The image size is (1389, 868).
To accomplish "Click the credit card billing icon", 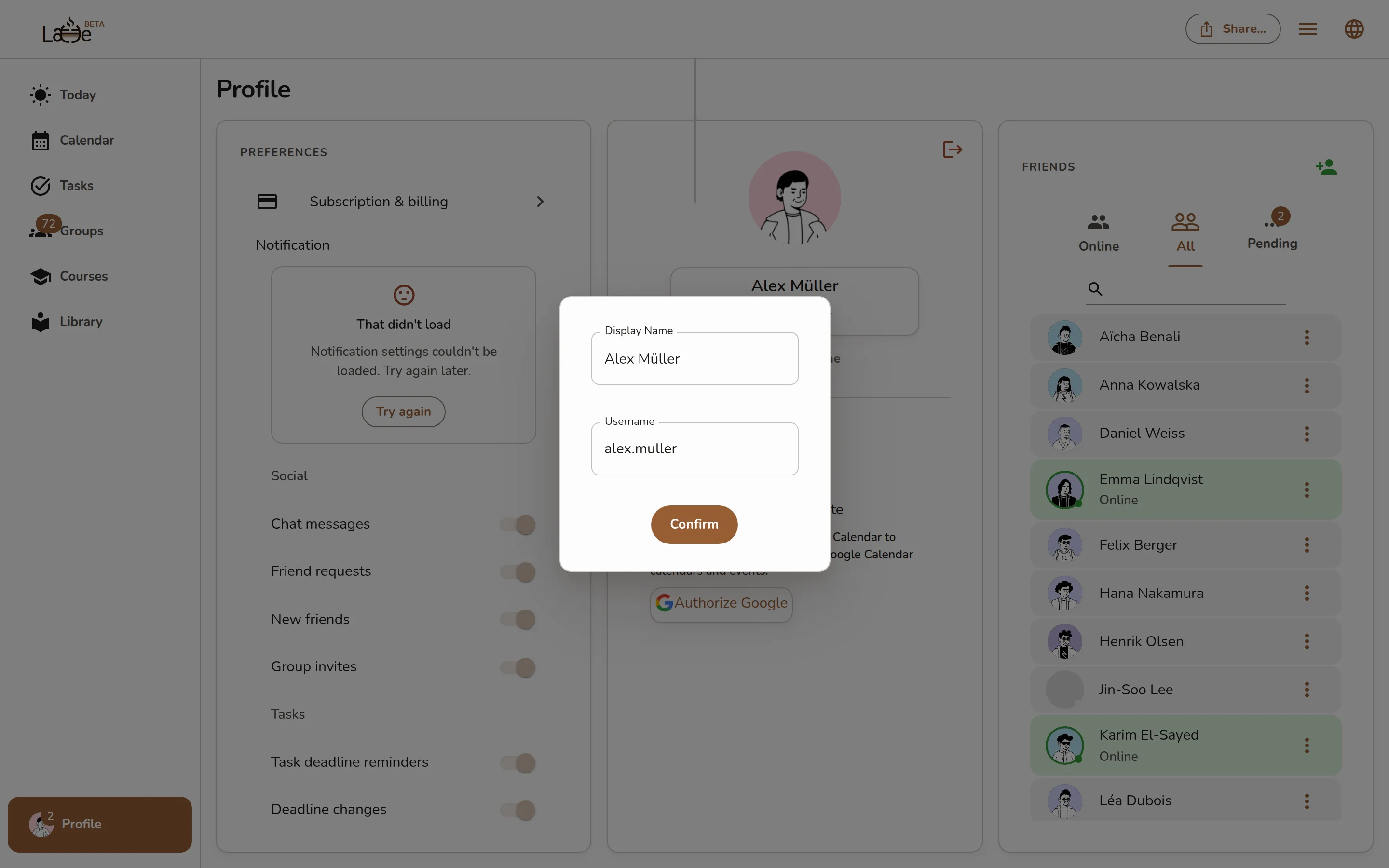I will (x=267, y=202).
